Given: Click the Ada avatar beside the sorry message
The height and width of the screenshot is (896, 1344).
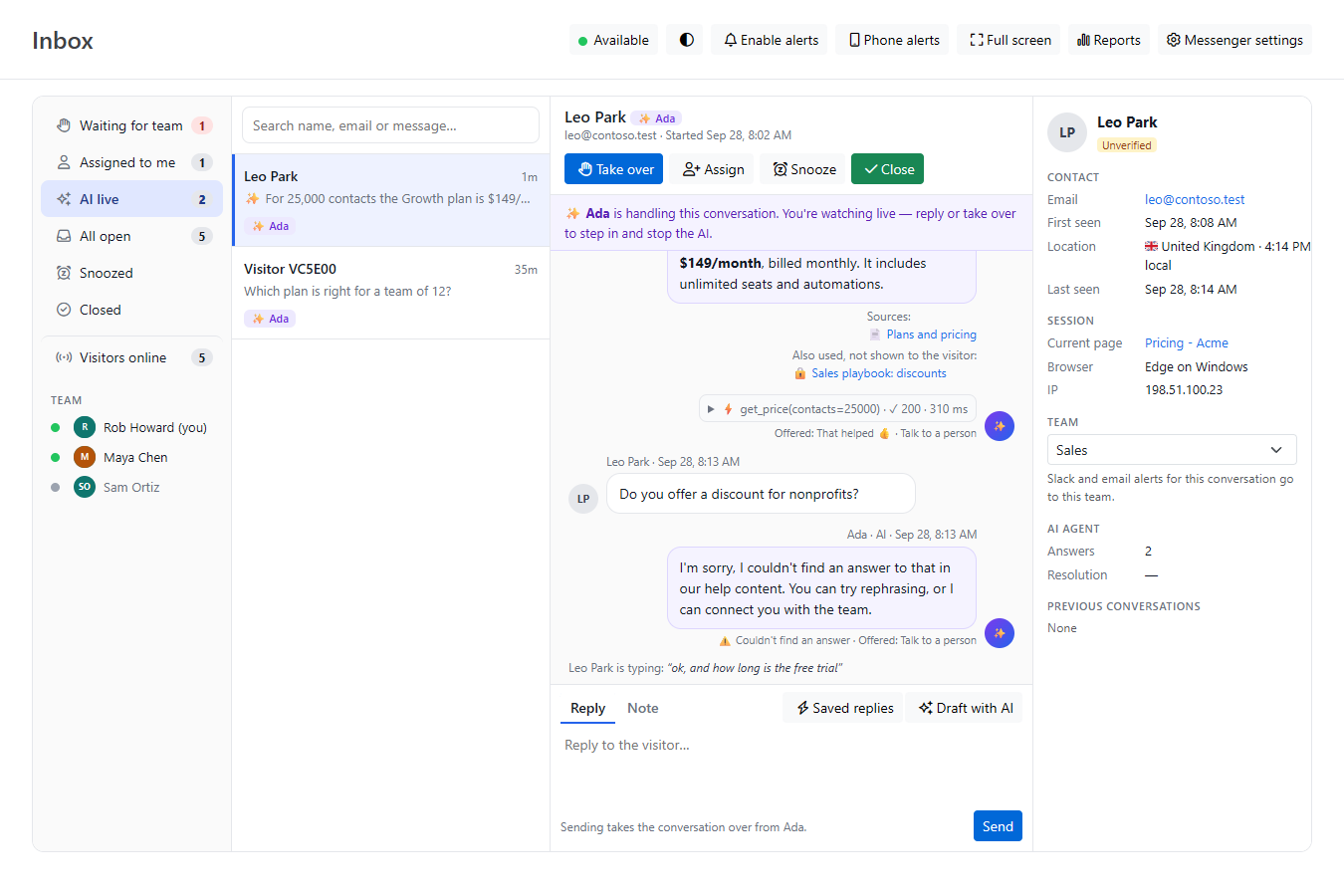Looking at the screenshot, I should (x=1000, y=633).
